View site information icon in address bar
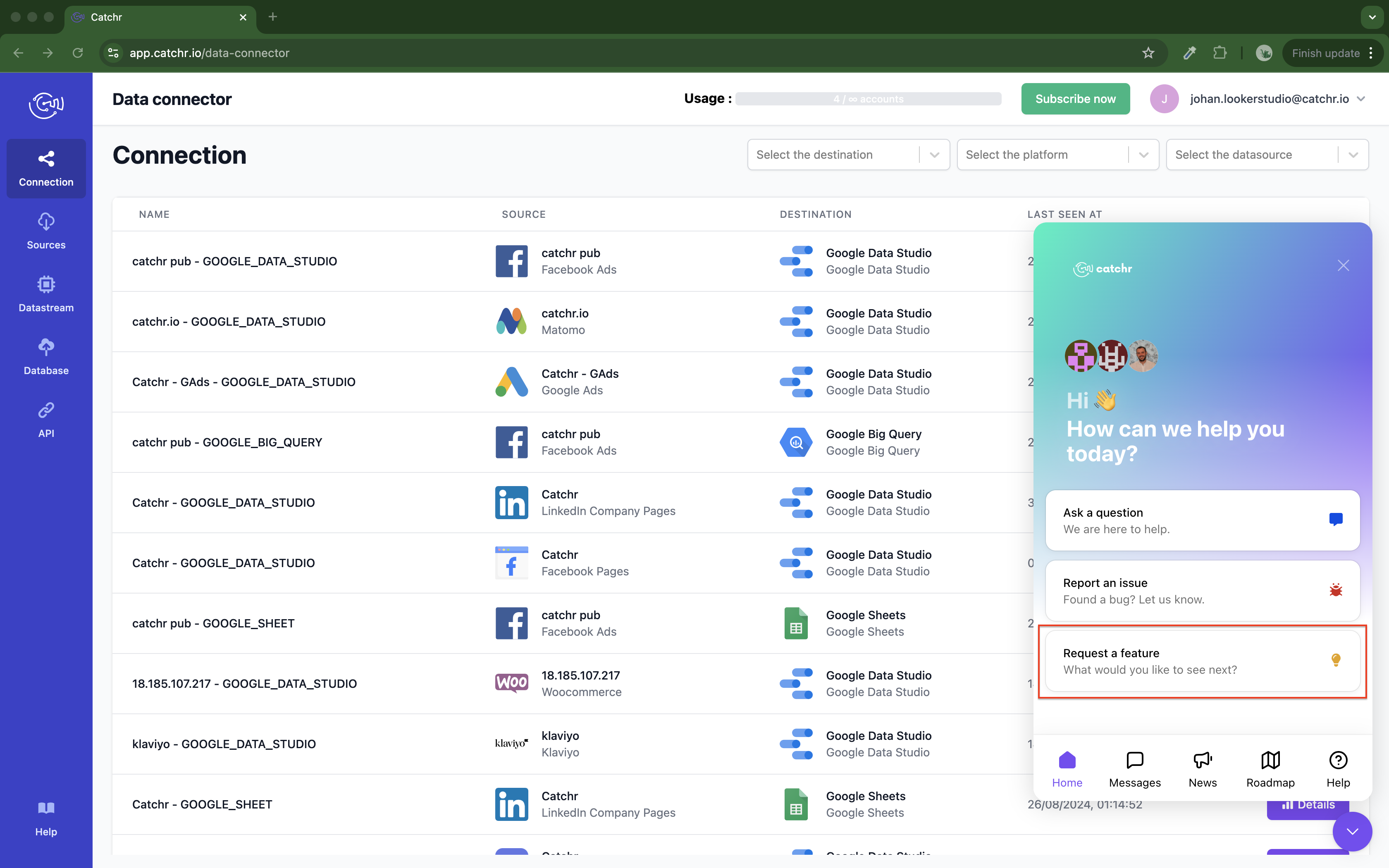The image size is (1389, 868). pos(113,53)
